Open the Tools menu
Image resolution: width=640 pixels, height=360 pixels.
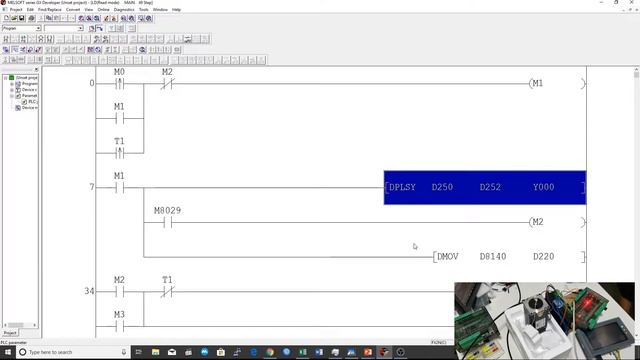144,9
